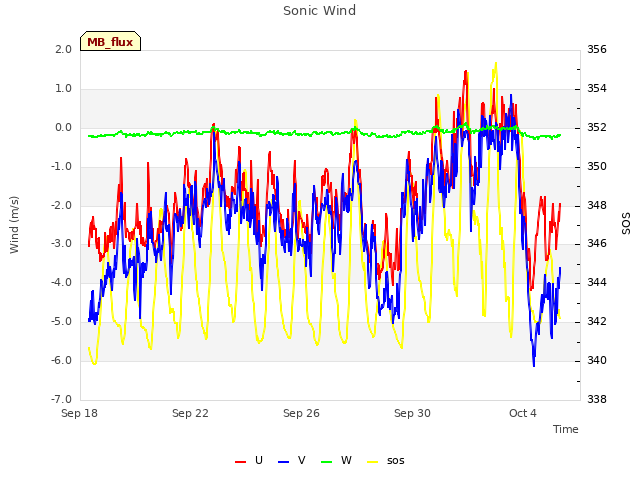Screen dimensions: 640x480
Task: Click the MB_flux annotation tag
Action: pos(110,41)
